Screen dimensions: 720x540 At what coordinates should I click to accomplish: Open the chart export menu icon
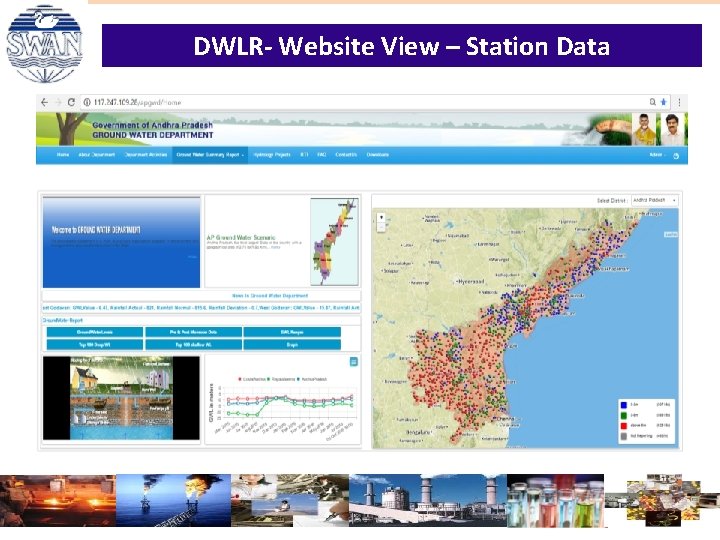pos(354,362)
